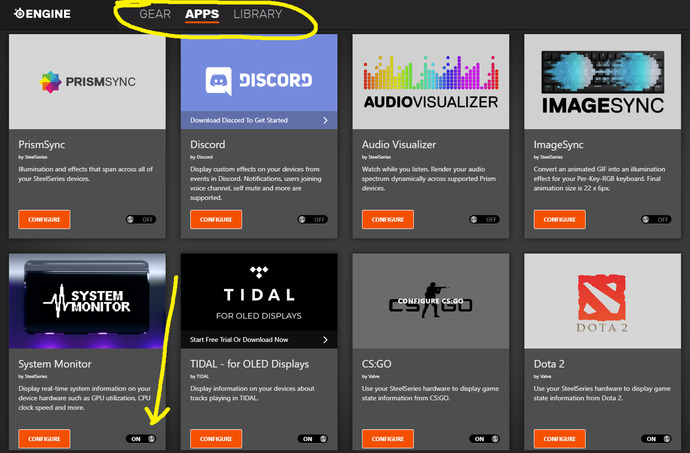Turn off the TIDAL toggle

[312, 438]
